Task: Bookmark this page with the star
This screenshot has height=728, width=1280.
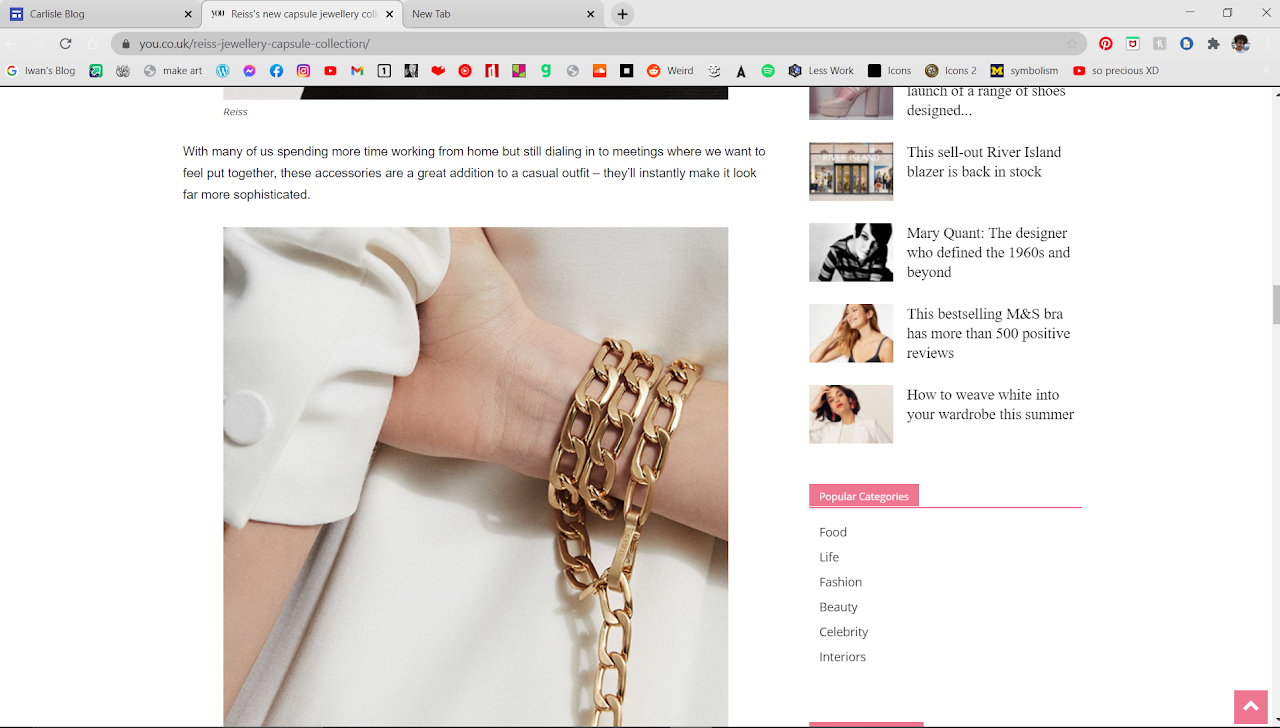Action: tap(1072, 44)
